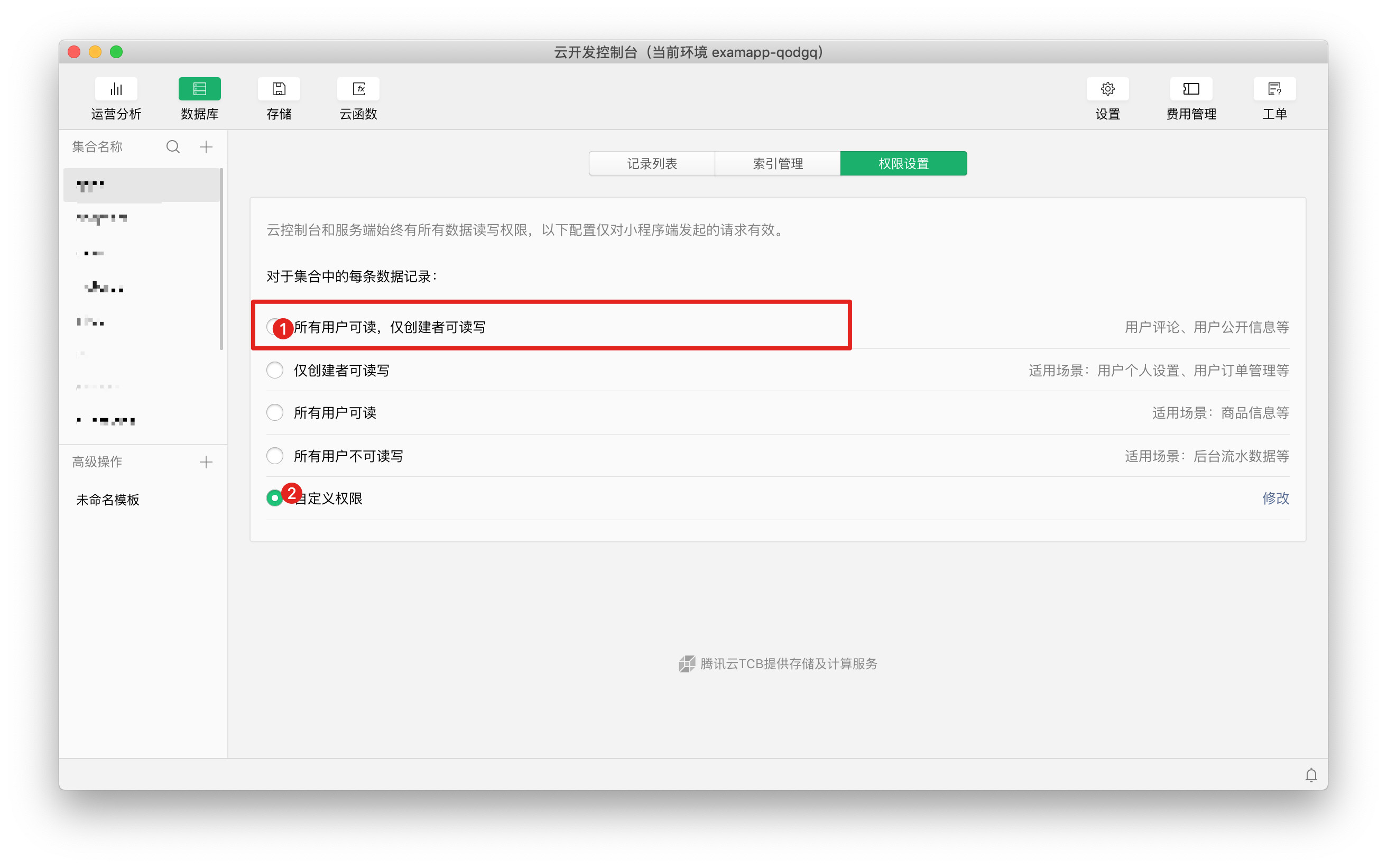Viewport: 1387px width, 868px height.
Task: Open the 工单 ticket icon
Action: pos(1274,89)
